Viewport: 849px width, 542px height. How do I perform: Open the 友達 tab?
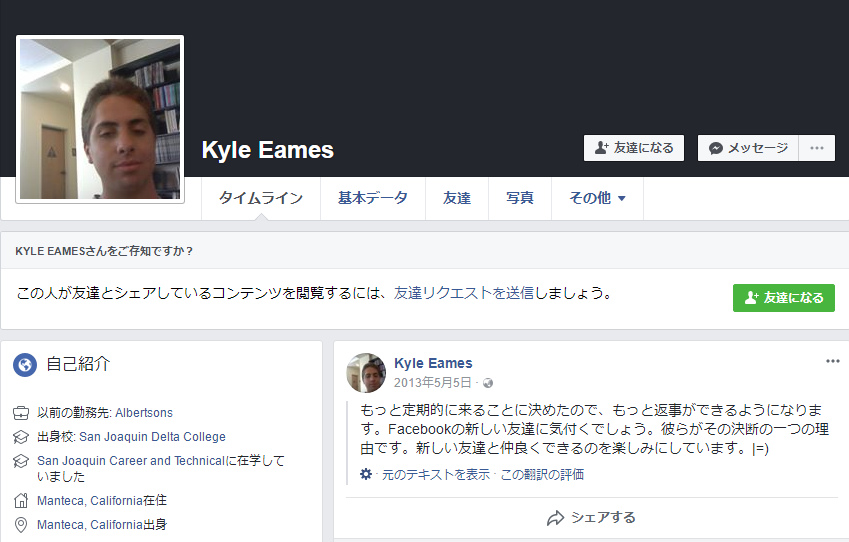pos(457,198)
